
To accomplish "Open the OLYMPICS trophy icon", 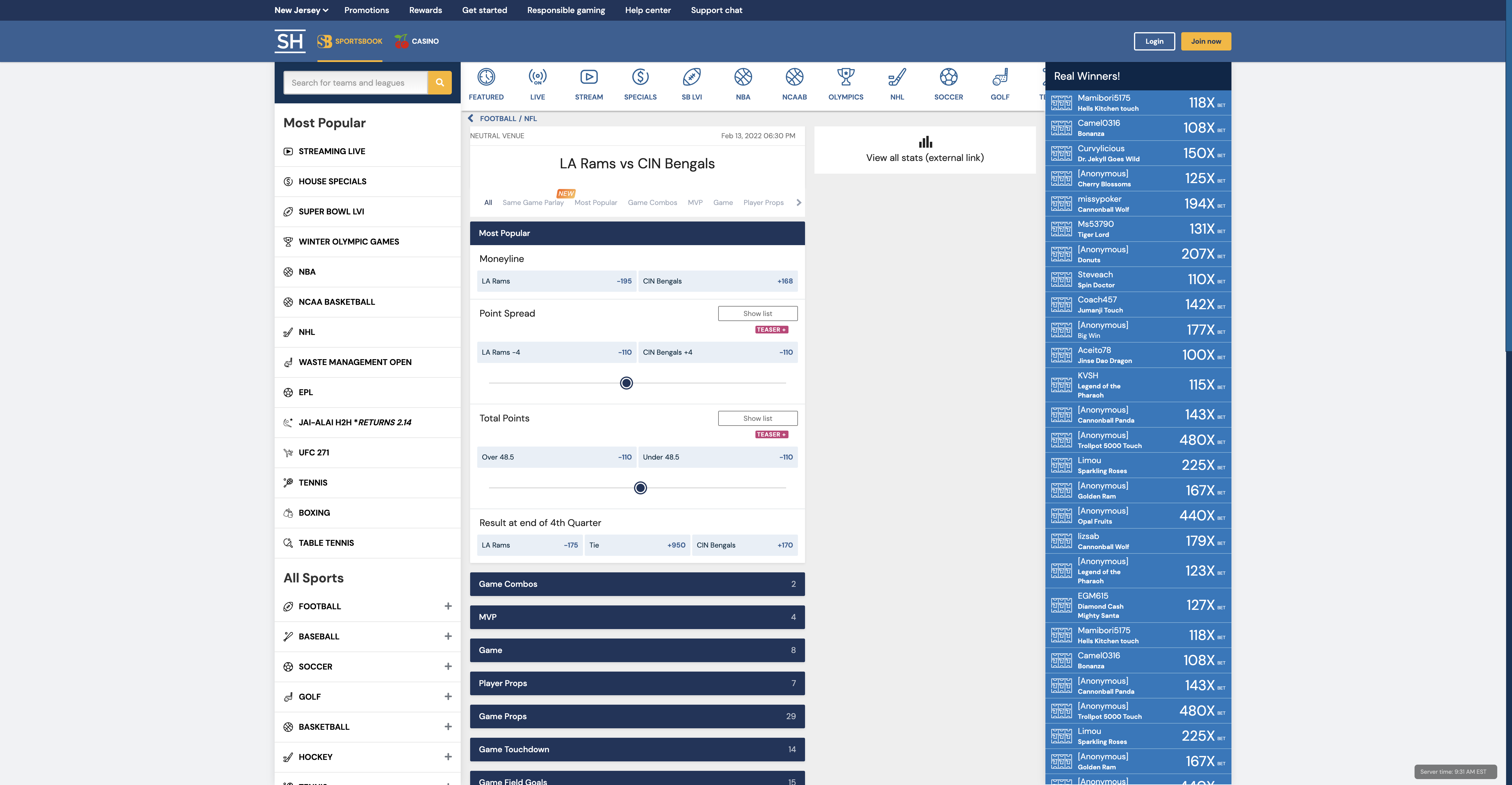I will [845, 82].
